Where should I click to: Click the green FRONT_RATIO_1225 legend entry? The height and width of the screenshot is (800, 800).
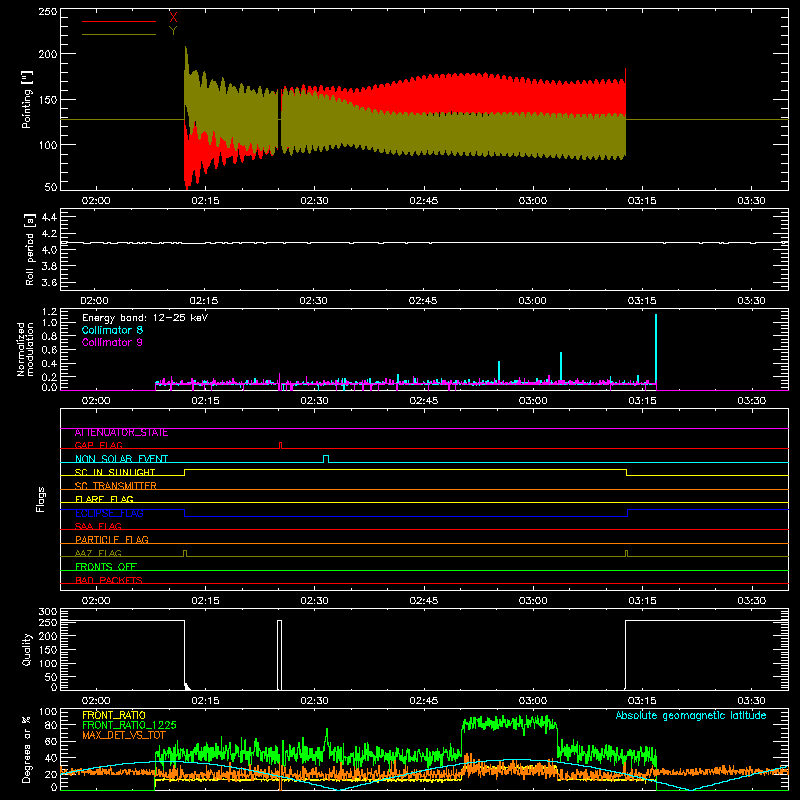click(x=129, y=725)
